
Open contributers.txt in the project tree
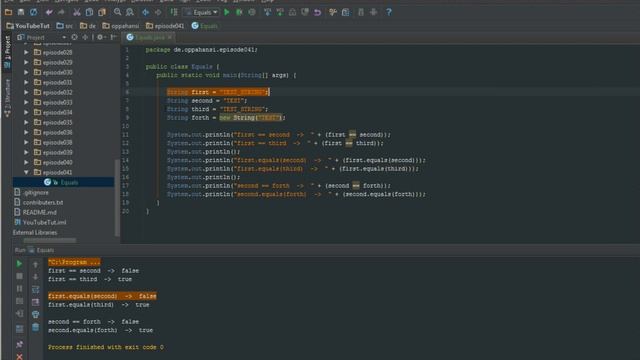[39, 202]
